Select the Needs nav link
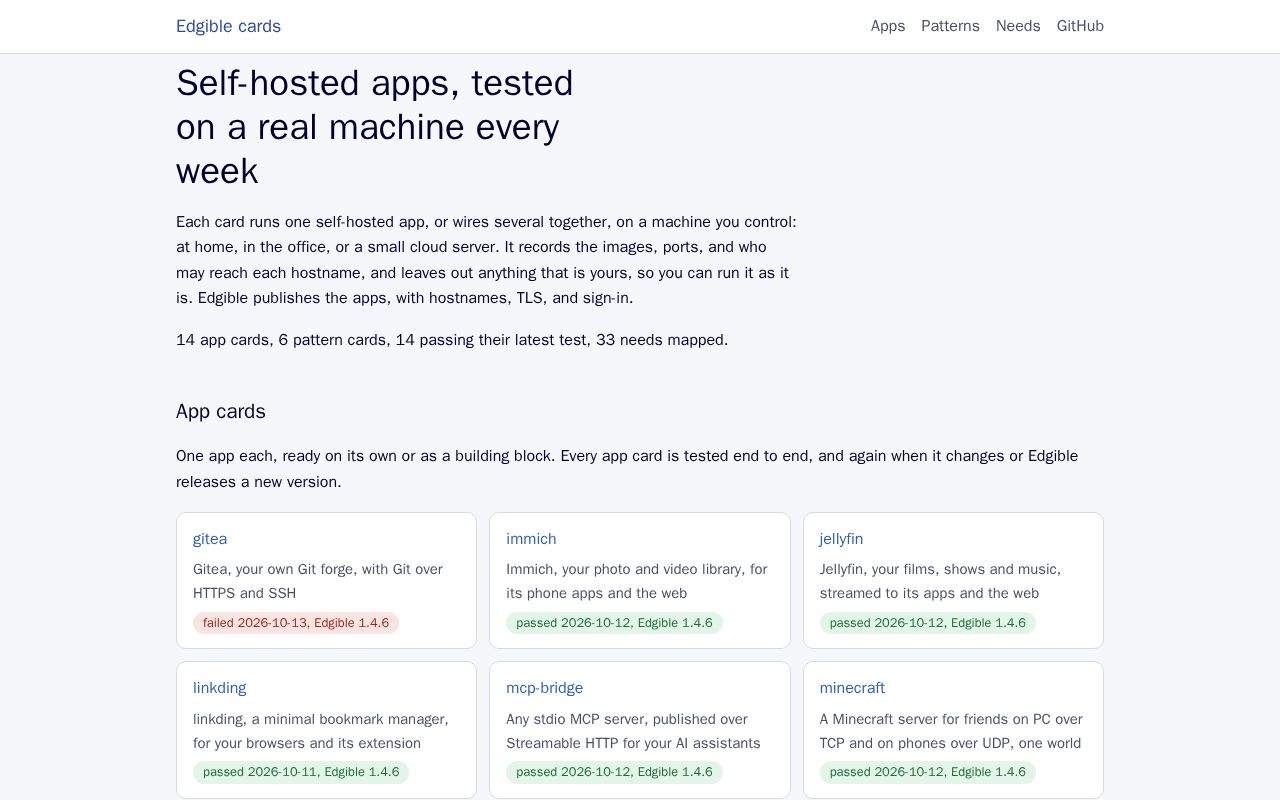This screenshot has height=800, width=1280. (1018, 26)
